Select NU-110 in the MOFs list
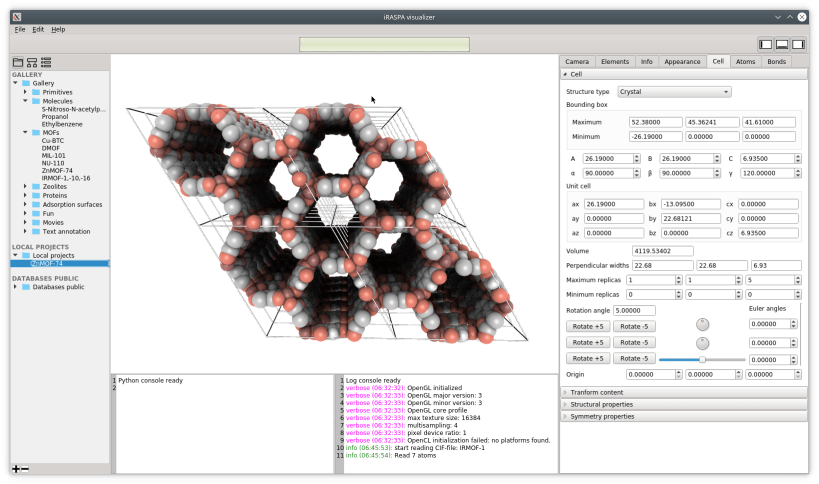Screen dimensions: 819x484 point(53,163)
